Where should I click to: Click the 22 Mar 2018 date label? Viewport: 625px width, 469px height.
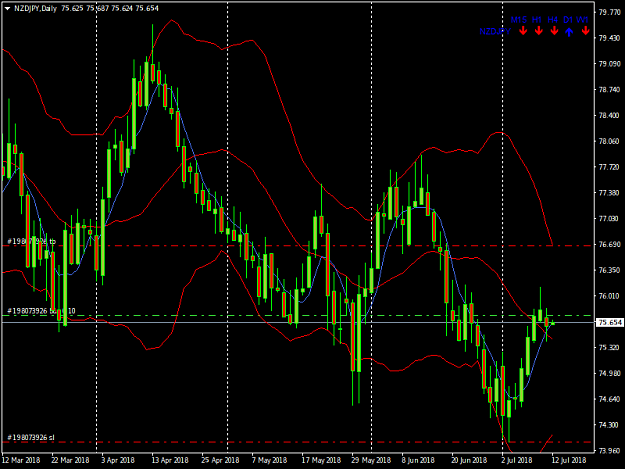[70, 460]
